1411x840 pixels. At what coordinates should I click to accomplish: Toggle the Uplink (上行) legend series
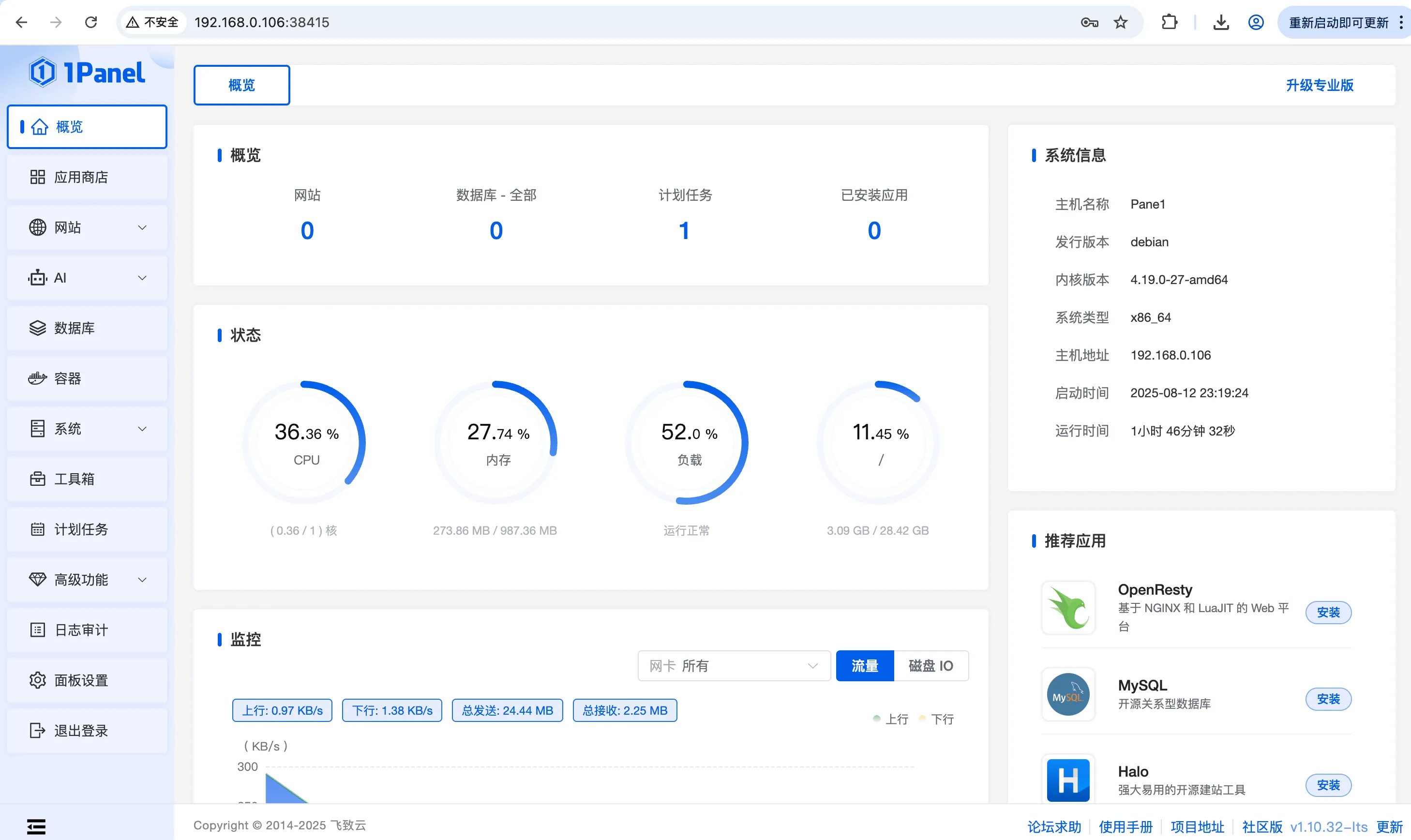pyautogui.click(x=890, y=719)
